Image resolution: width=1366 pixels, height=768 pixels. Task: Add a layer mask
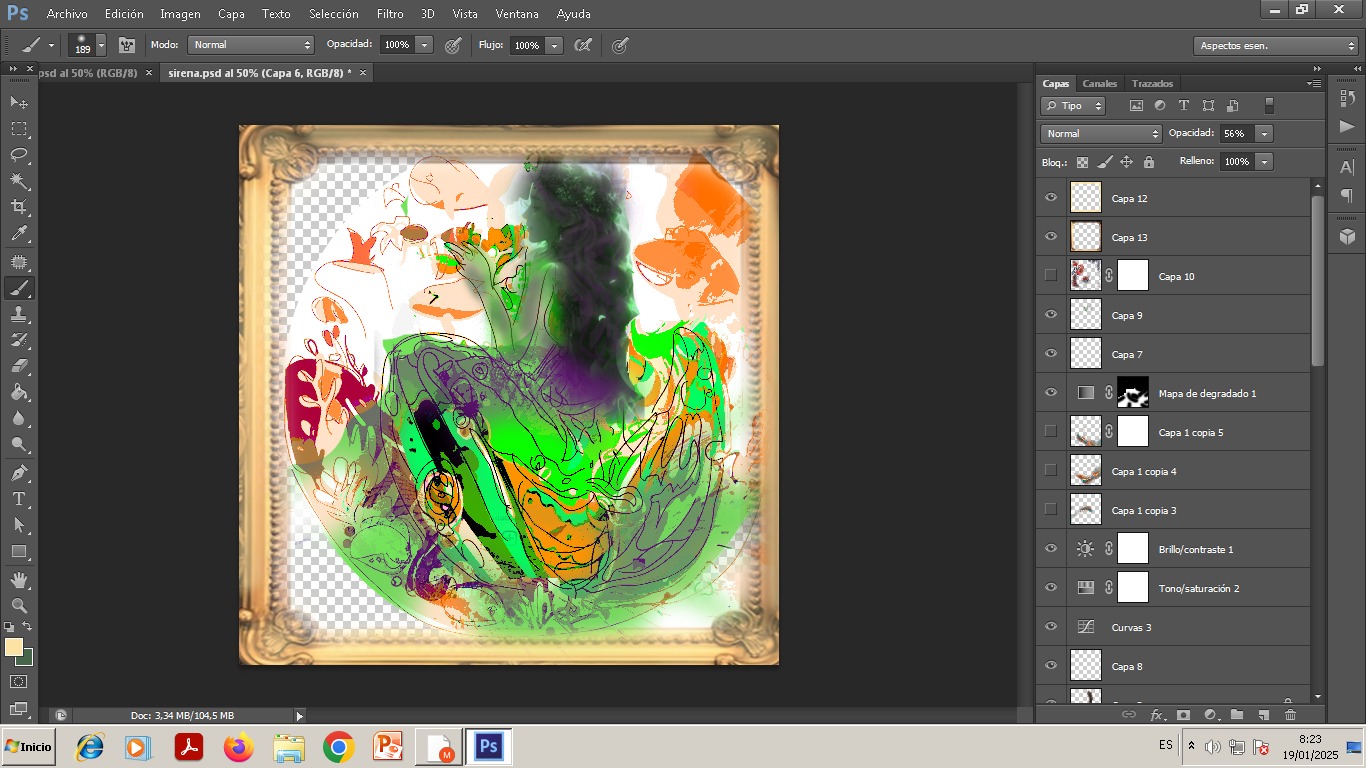1183,715
